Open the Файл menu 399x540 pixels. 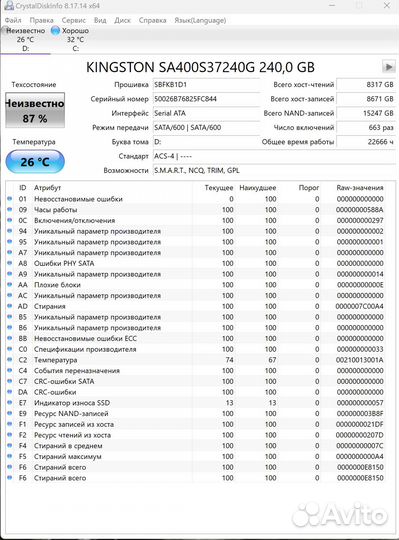coord(13,20)
